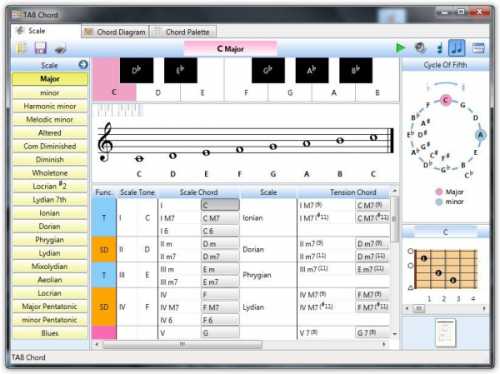Click the window layout icon at toolbar right
Viewport: 500px width, 374px height.
[478, 48]
